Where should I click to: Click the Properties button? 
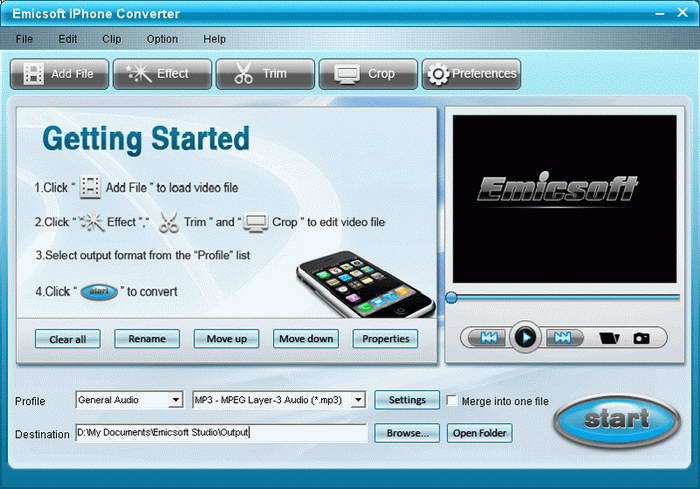coord(385,339)
